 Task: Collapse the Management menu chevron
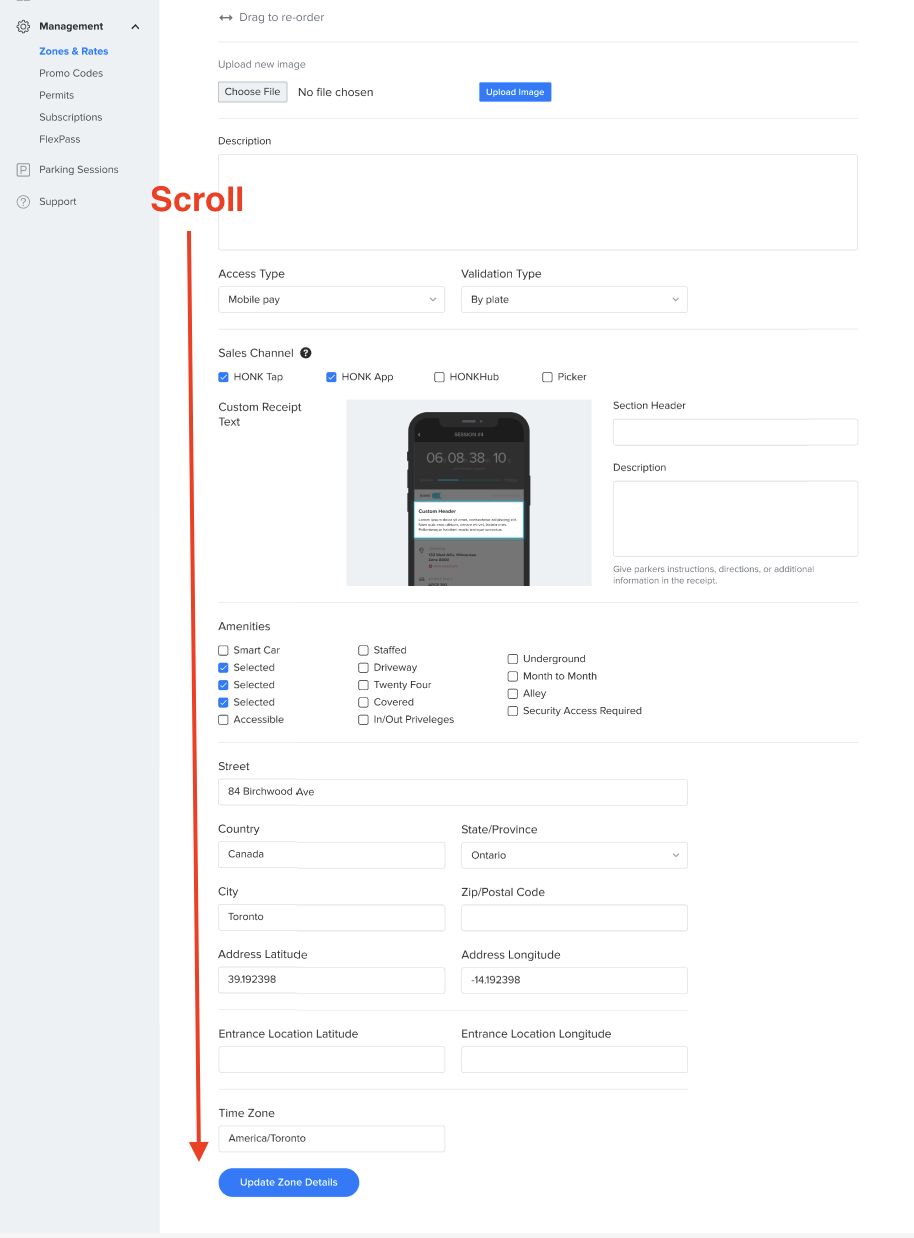135,27
